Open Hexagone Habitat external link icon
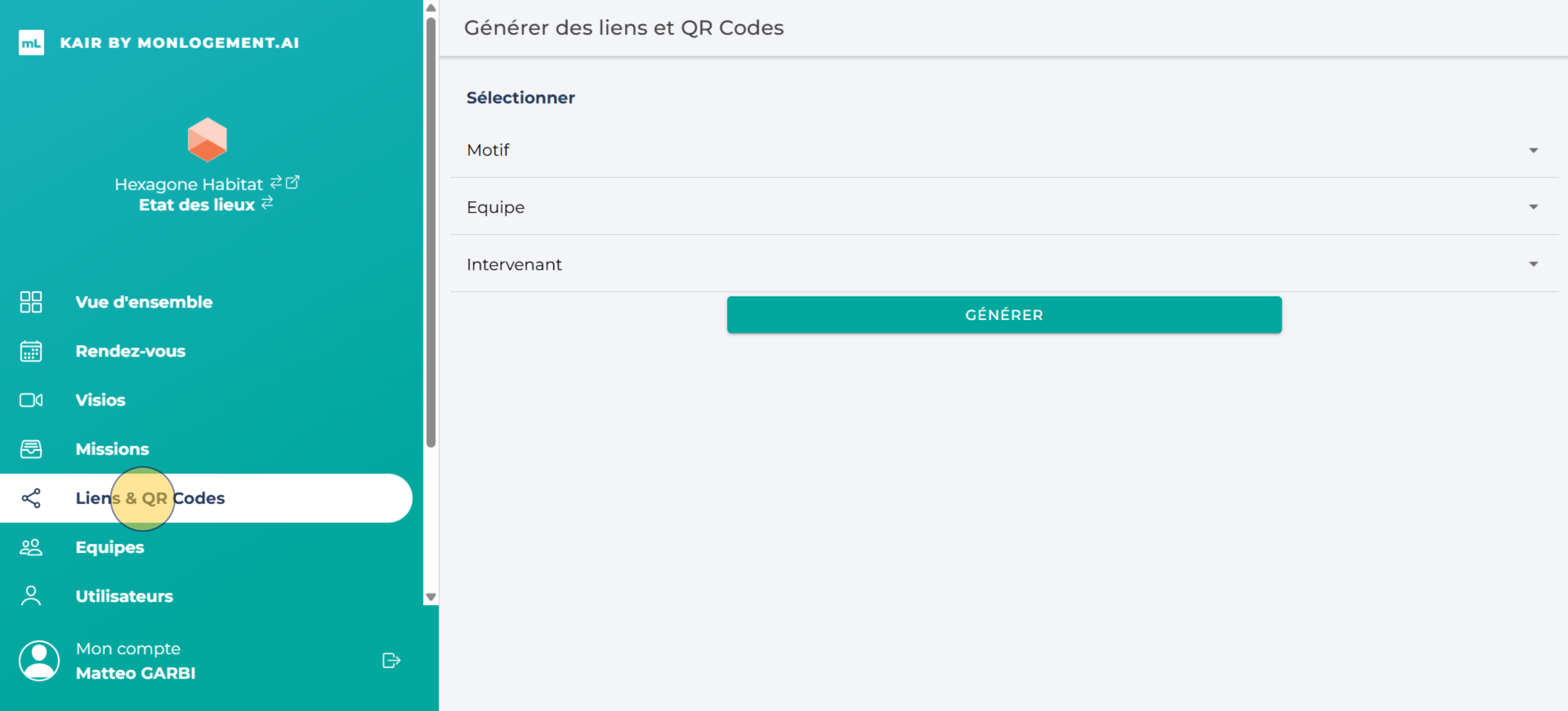 293,182
